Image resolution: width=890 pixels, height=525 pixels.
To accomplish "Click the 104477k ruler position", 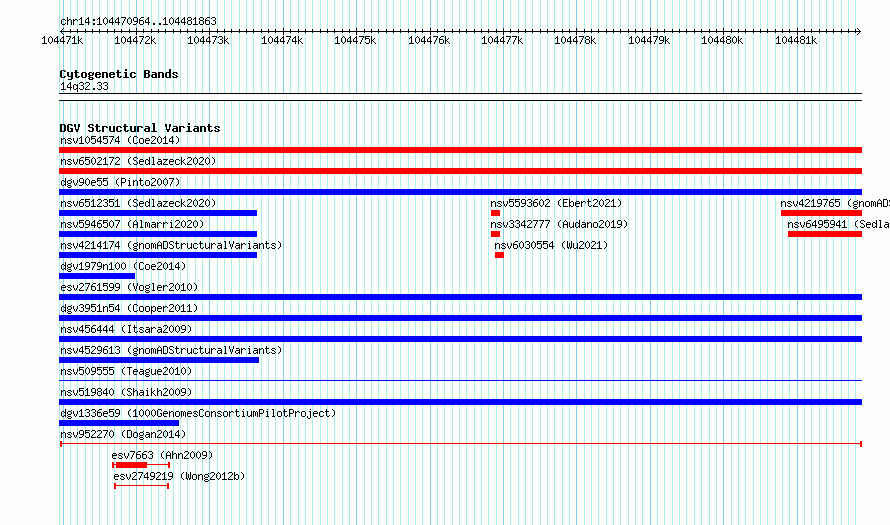I will tap(502, 40).
